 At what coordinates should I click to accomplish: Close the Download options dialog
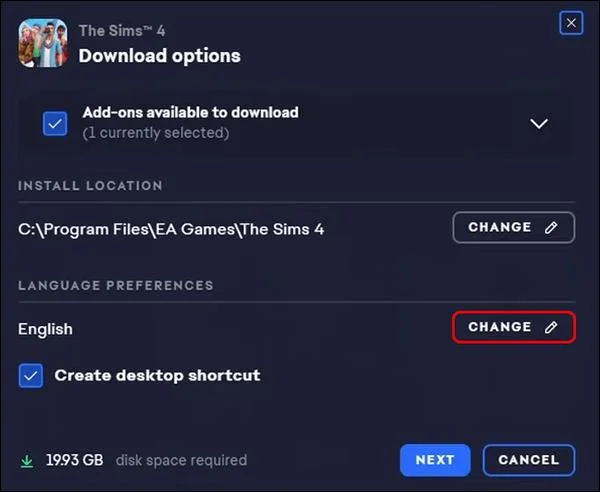pyautogui.click(x=571, y=22)
